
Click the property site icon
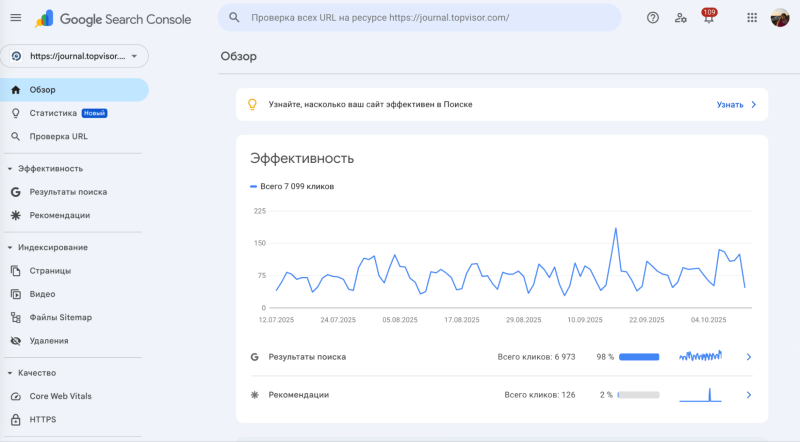(x=16, y=56)
